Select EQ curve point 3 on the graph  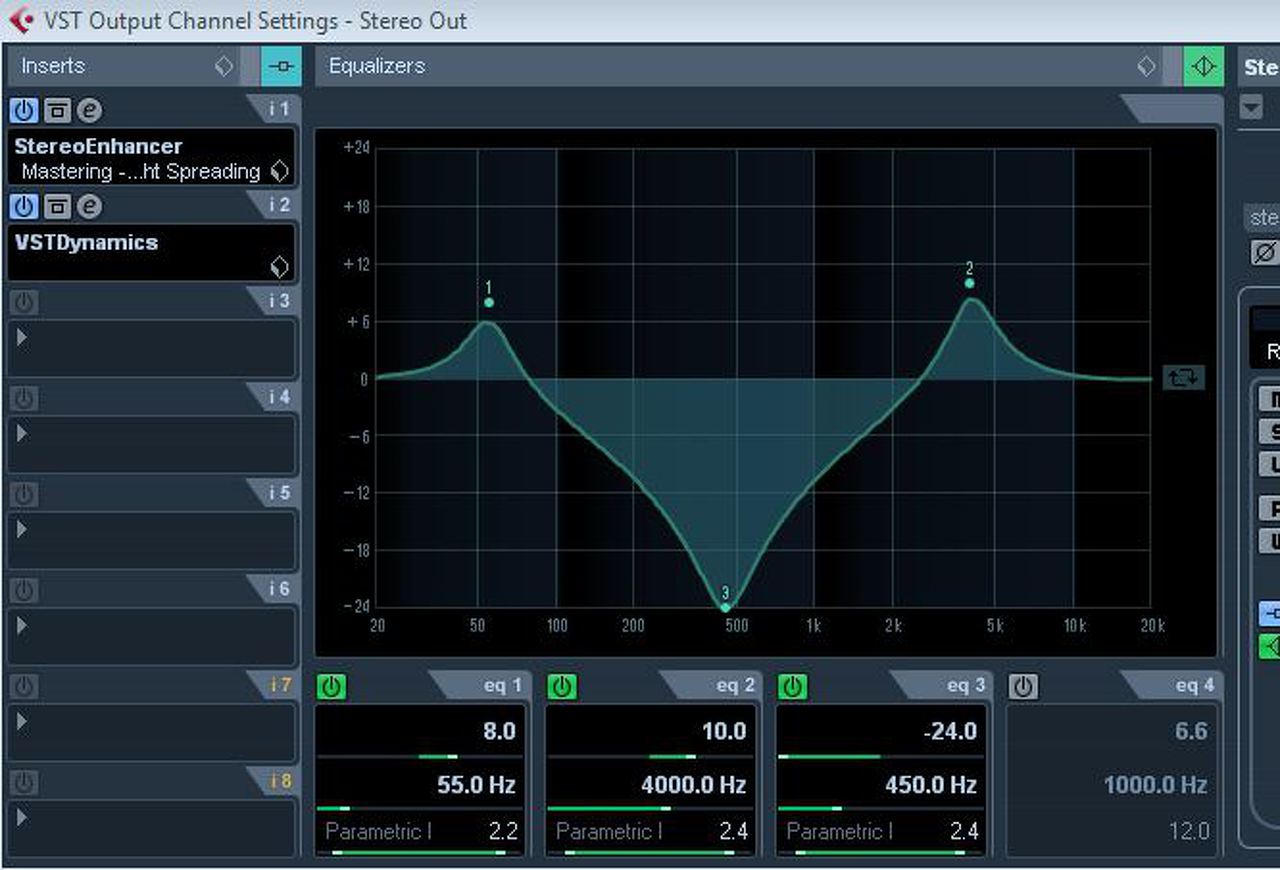725,607
